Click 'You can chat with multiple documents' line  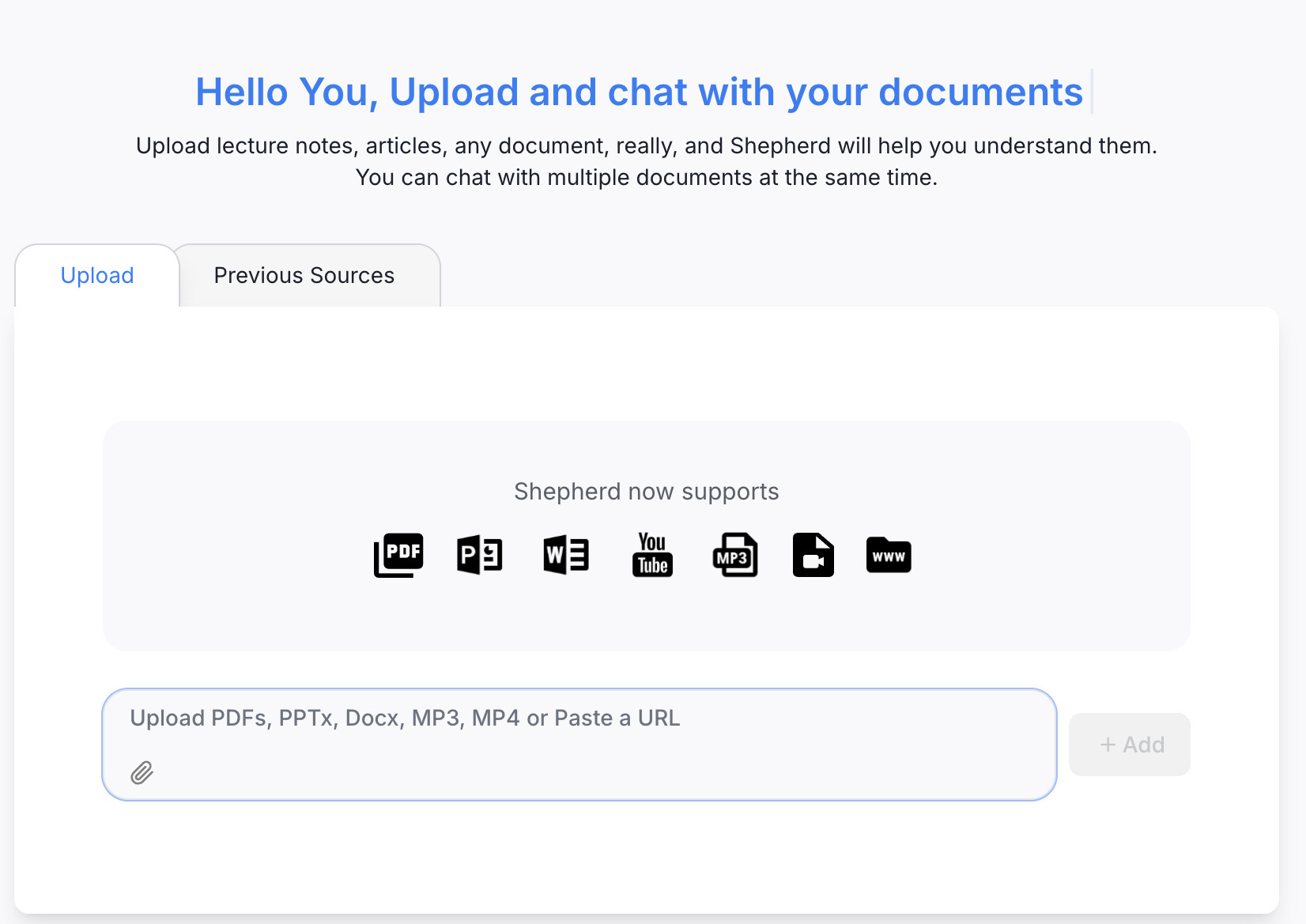647,177
